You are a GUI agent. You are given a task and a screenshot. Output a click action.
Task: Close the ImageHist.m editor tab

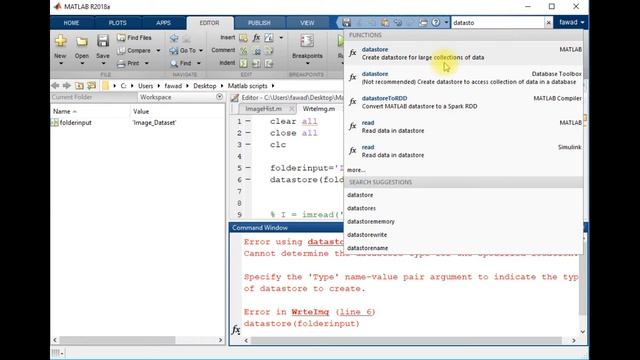point(291,109)
